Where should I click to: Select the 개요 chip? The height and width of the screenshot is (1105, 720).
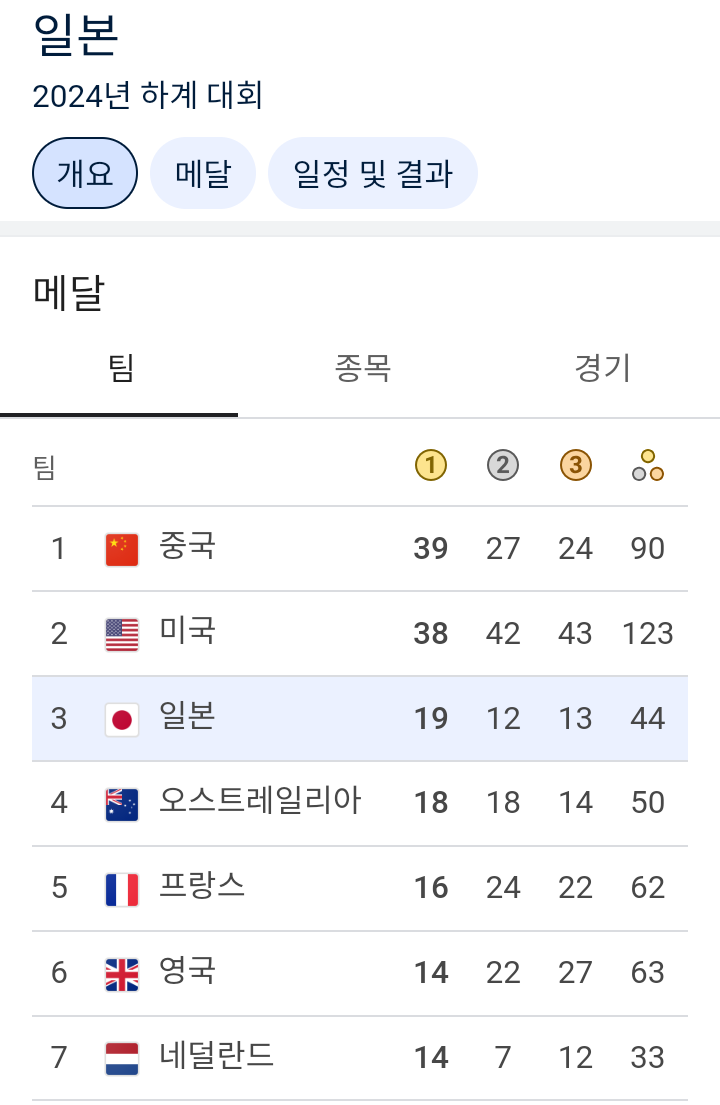tap(85, 173)
